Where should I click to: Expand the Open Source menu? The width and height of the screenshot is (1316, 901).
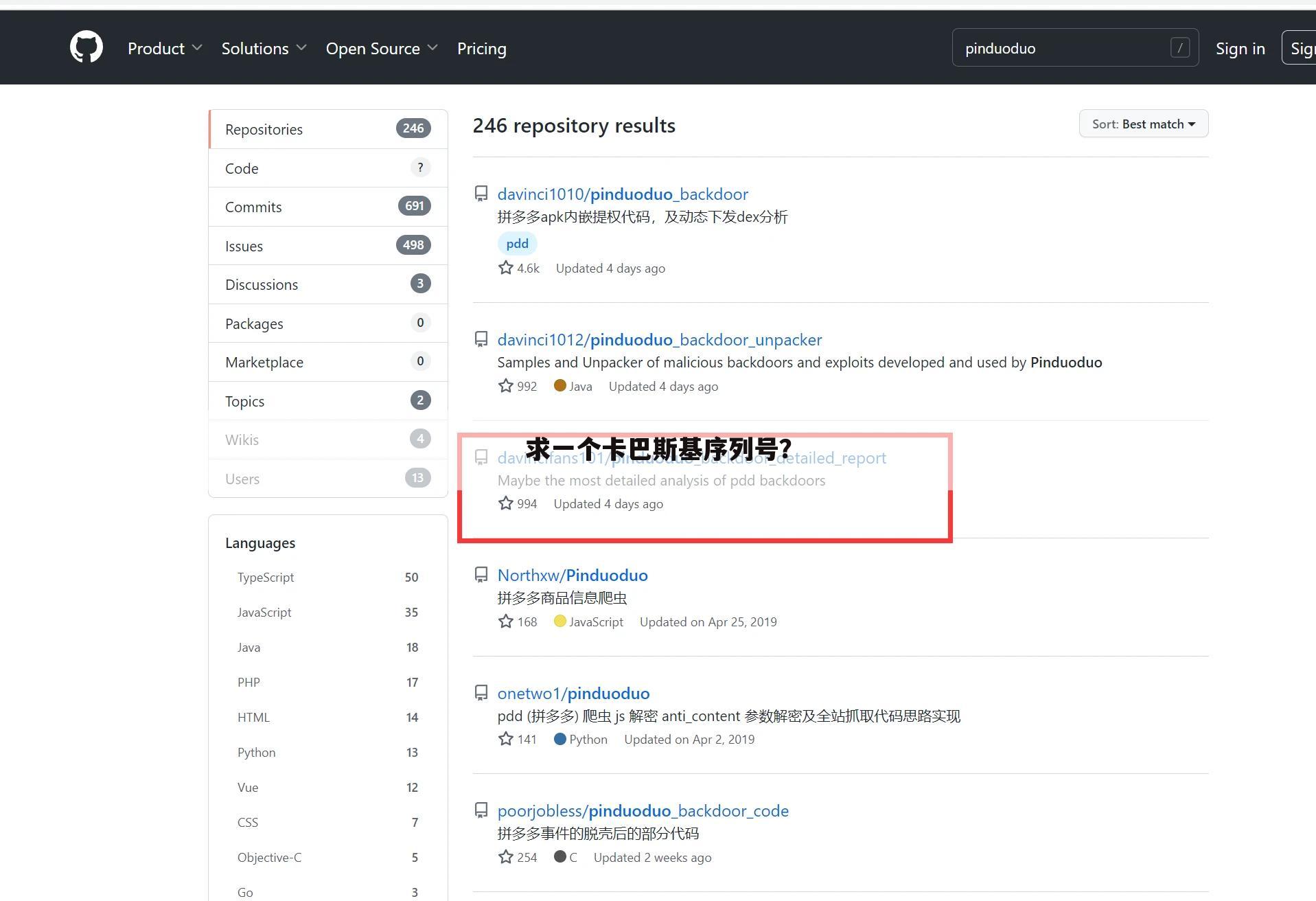(x=382, y=48)
